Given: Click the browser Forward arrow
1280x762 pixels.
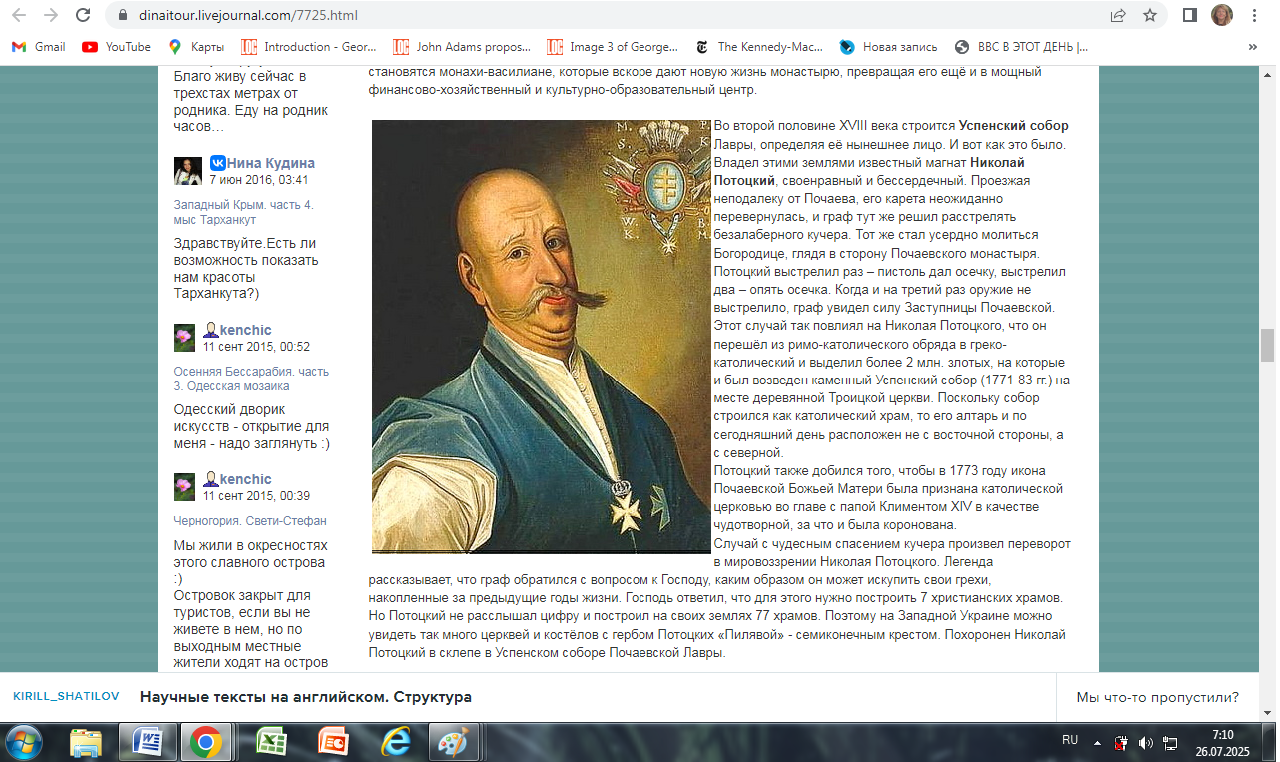Looking at the screenshot, I should [51, 15].
